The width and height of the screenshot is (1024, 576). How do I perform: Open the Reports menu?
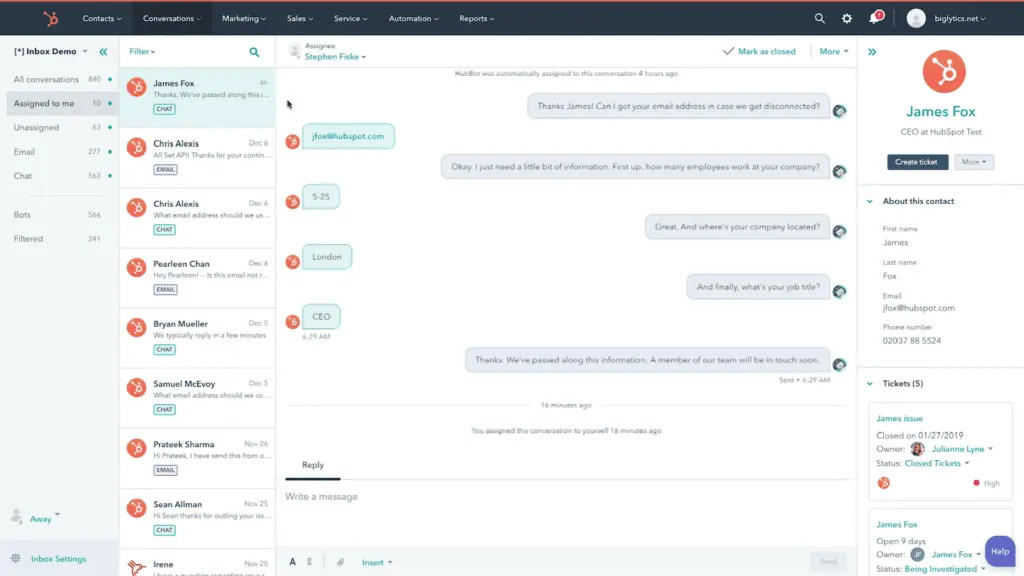click(477, 18)
